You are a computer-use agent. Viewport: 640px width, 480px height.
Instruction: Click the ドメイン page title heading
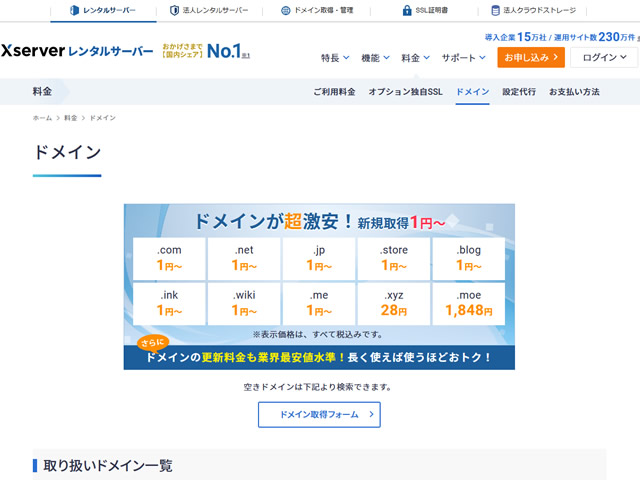click(x=67, y=152)
